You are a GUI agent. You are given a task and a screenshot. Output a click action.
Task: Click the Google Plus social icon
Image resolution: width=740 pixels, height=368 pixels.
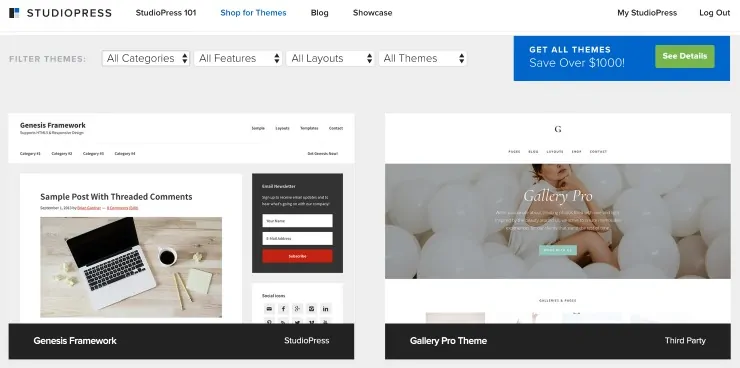(x=297, y=309)
